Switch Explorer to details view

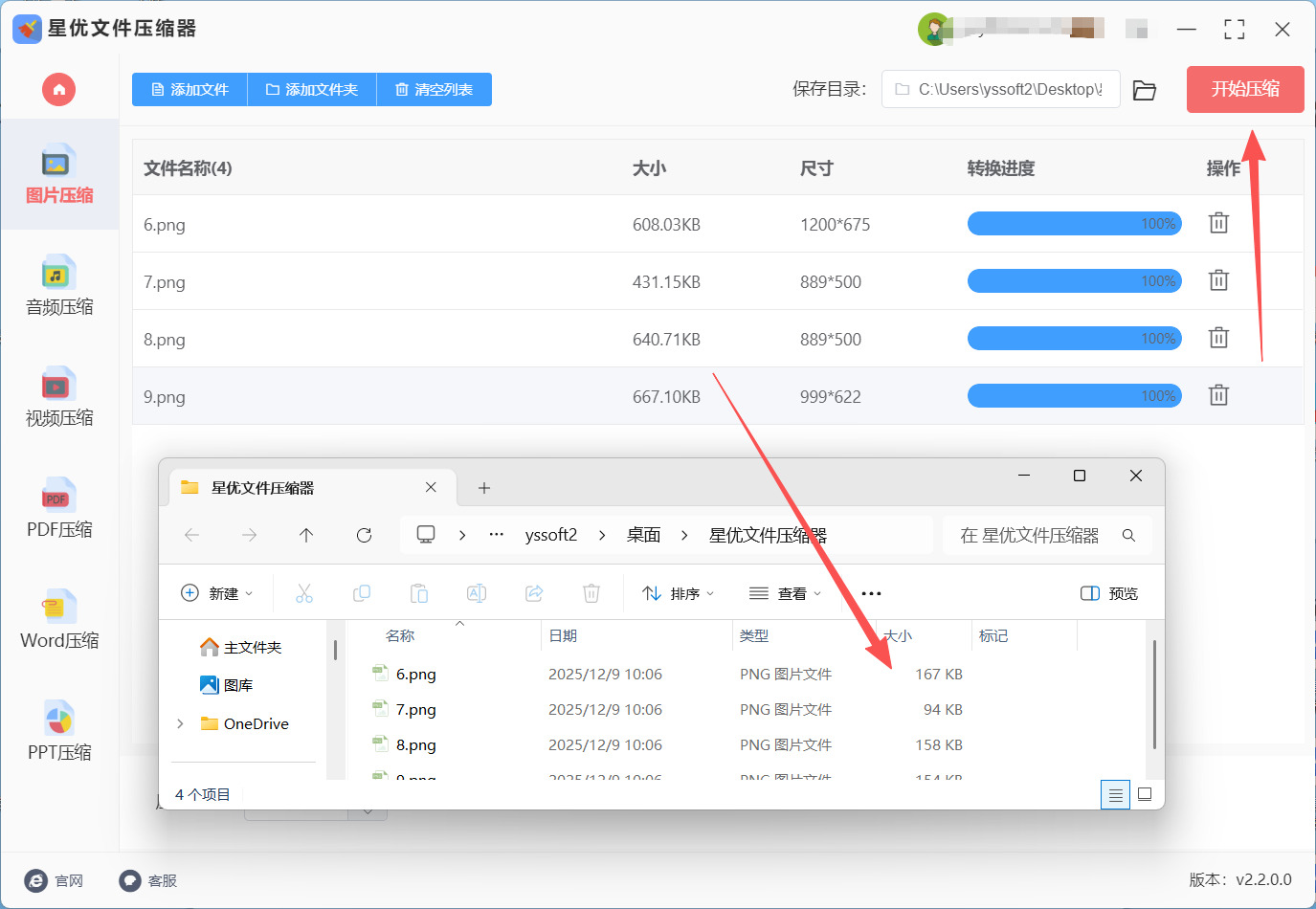[1115, 794]
